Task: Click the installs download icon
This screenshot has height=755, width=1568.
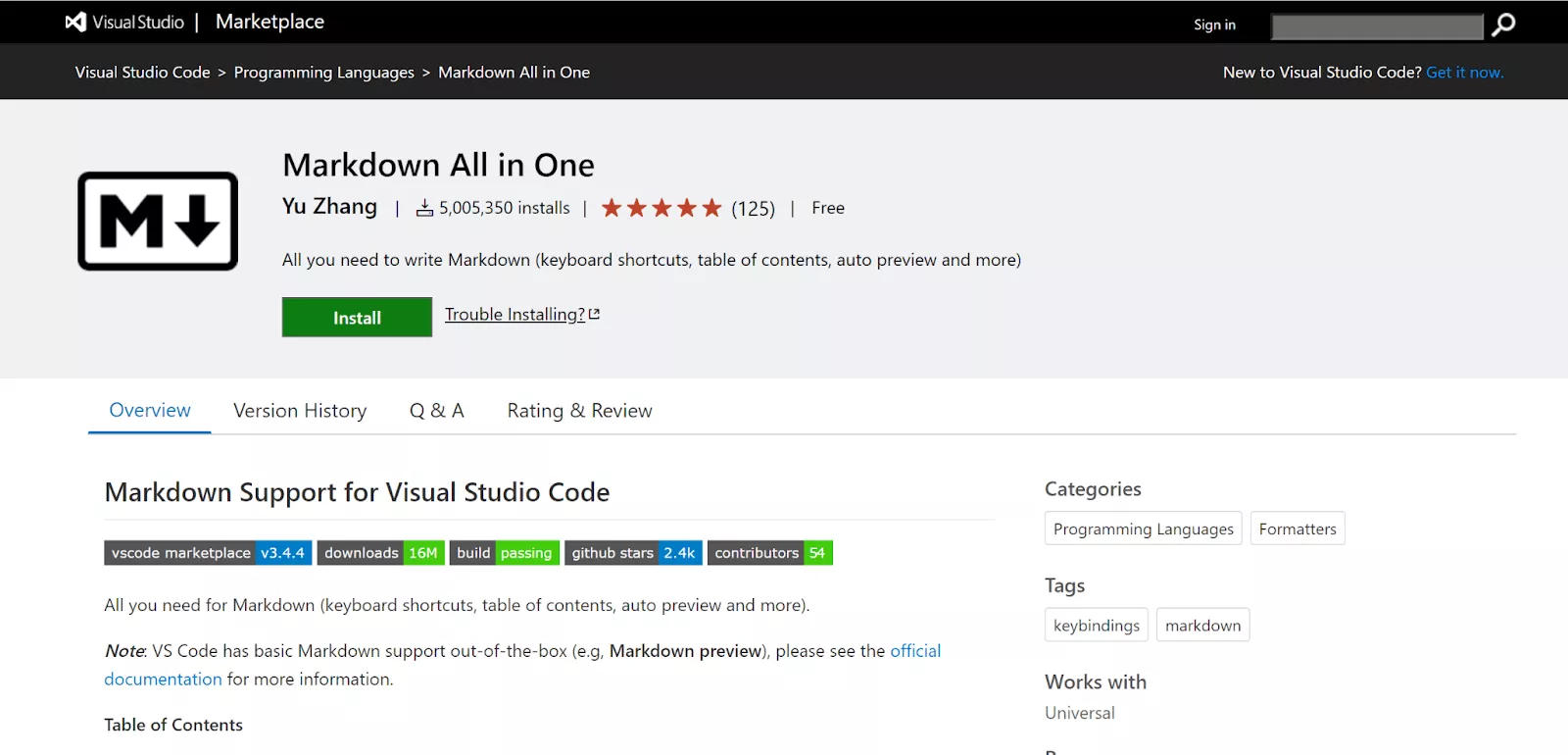Action: pyautogui.click(x=424, y=208)
